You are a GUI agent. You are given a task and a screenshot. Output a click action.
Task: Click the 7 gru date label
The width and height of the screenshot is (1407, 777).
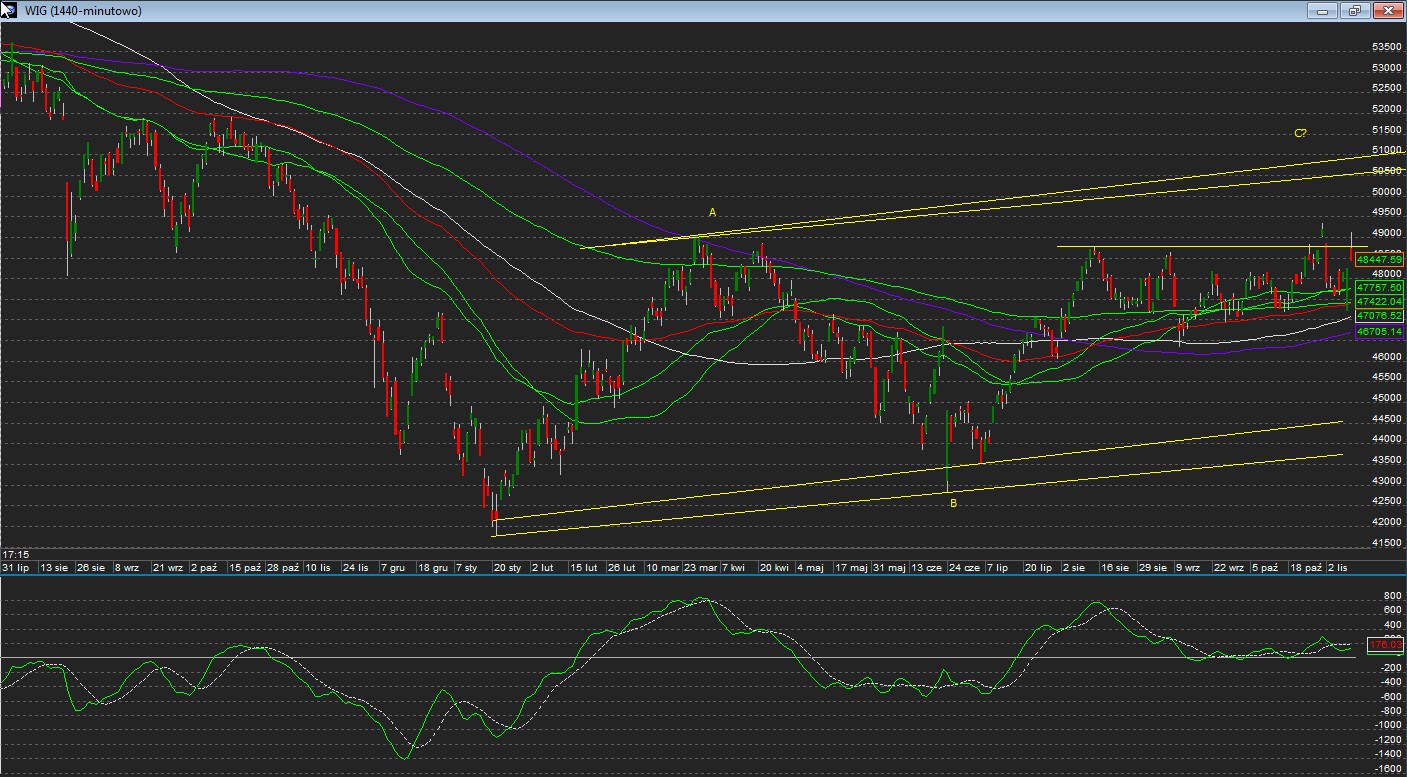[x=392, y=567]
